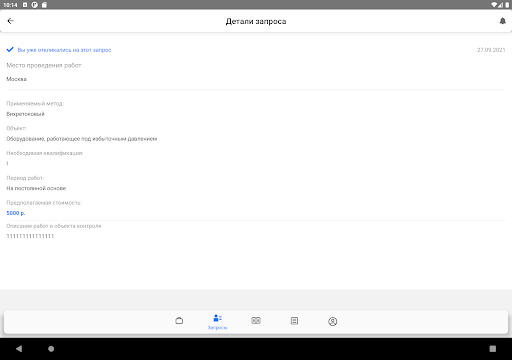Select the Запросы tab icon
The width and height of the screenshot is (512, 360).
[217, 318]
